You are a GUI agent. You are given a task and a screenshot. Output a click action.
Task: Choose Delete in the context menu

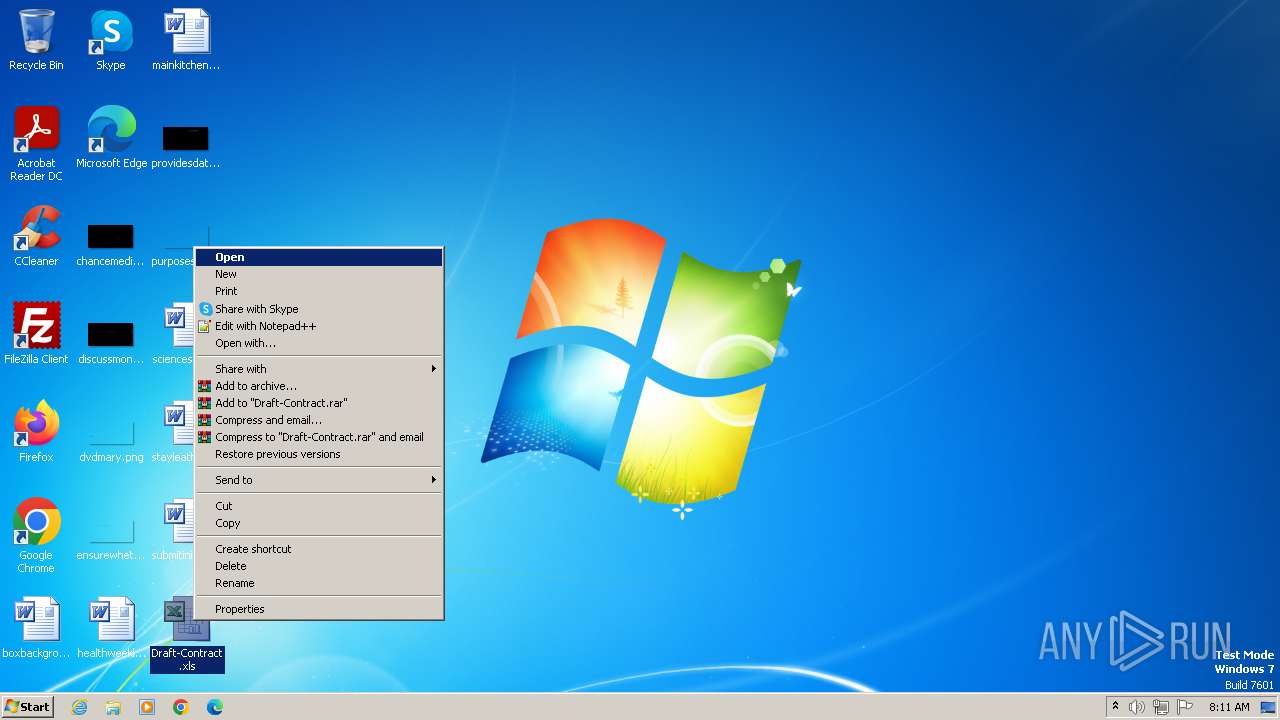(319, 566)
